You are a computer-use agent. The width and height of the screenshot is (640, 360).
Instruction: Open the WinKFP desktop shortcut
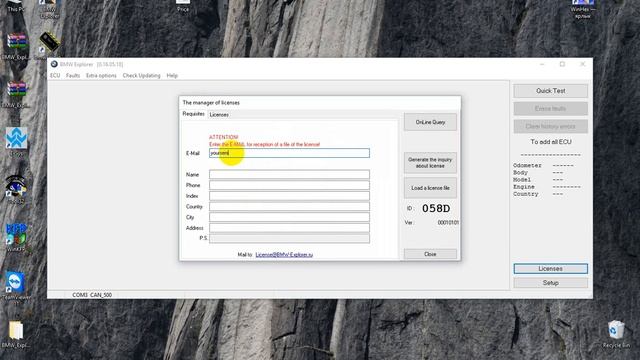coord(16,235)
